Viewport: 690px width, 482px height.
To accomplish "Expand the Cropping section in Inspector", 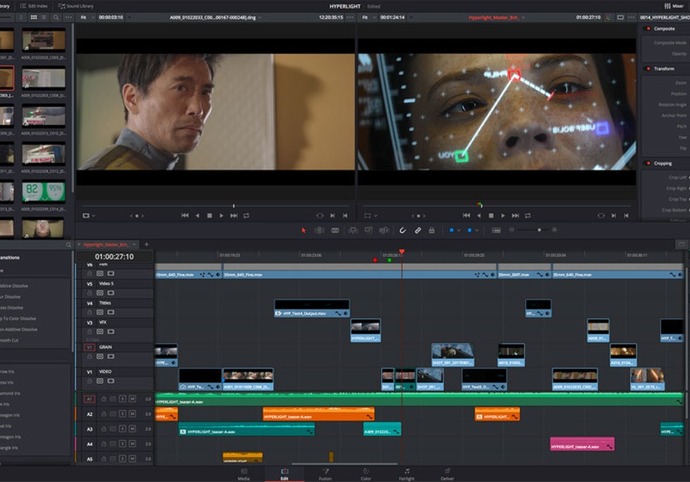I will coord(663,163).
